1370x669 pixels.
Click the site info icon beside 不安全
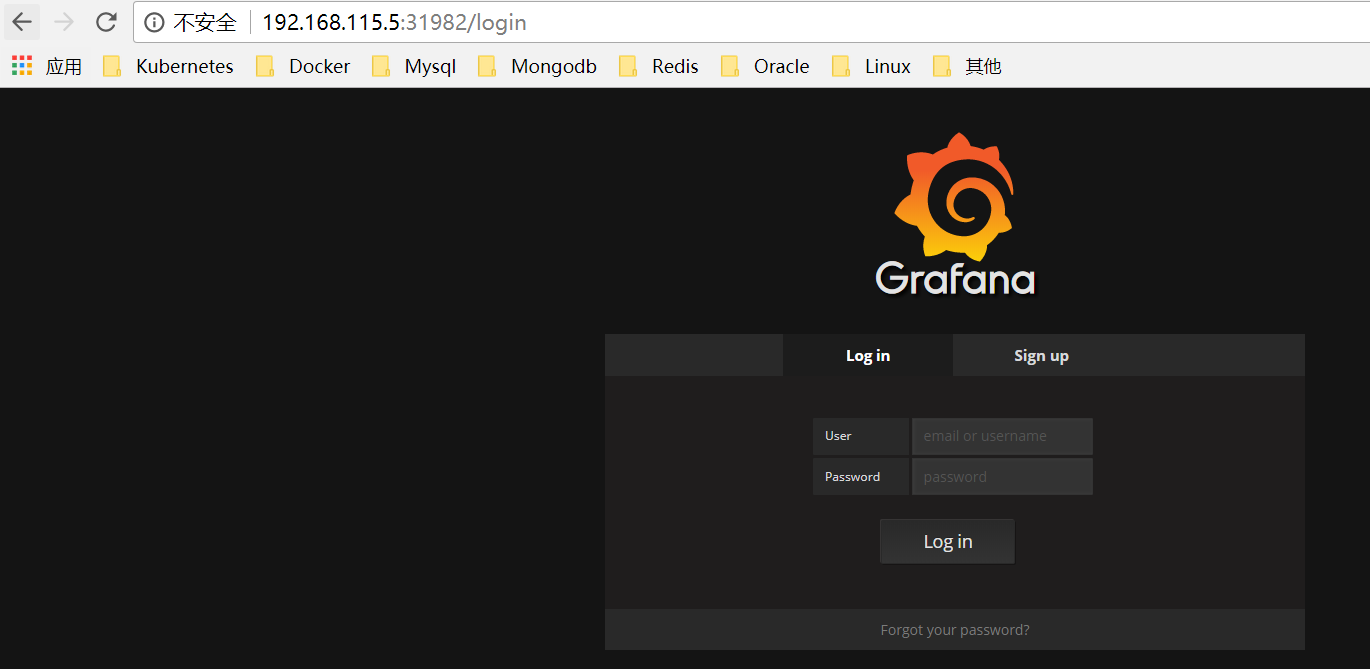pos(153,22)
